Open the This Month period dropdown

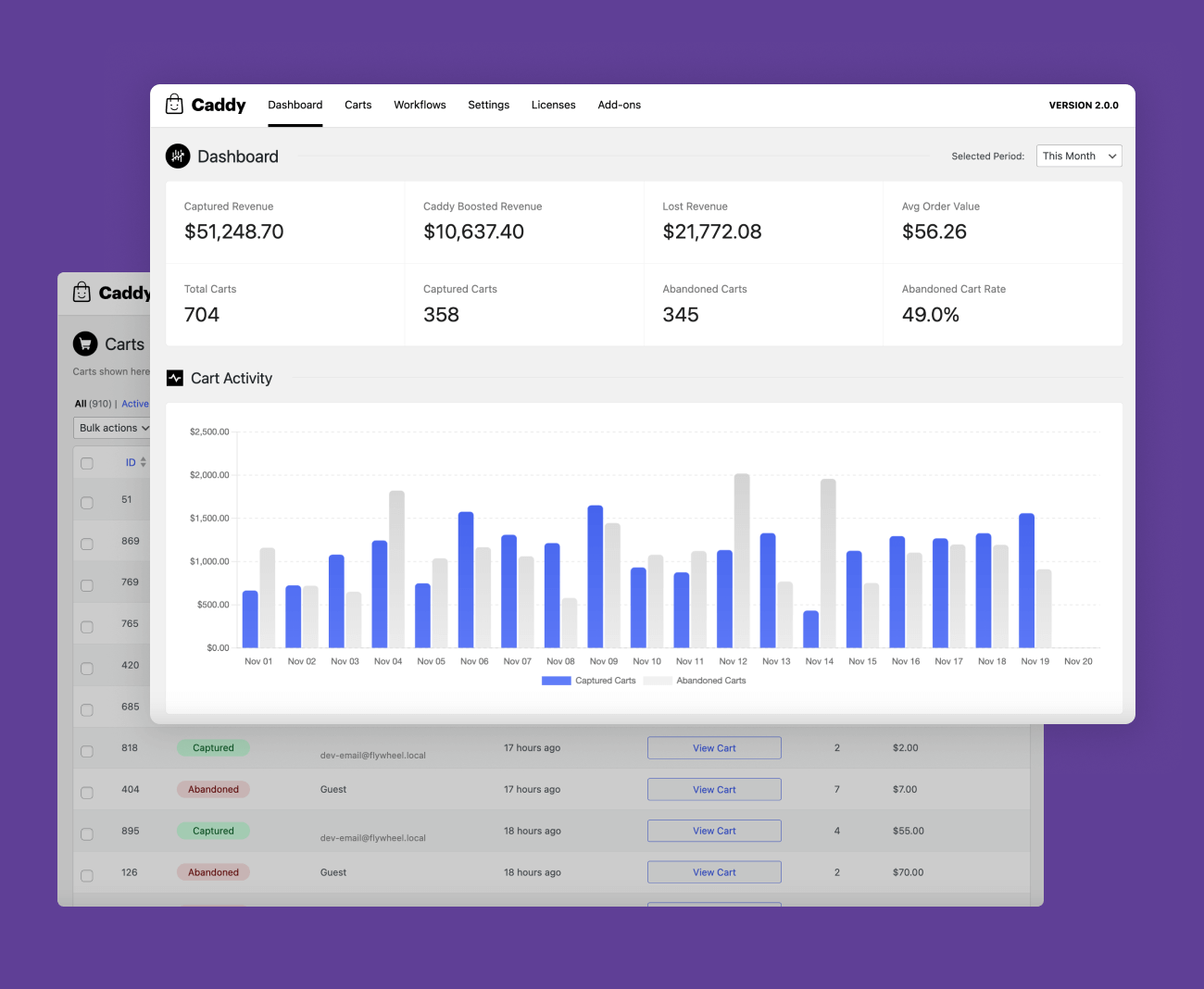click(1079, 156)
